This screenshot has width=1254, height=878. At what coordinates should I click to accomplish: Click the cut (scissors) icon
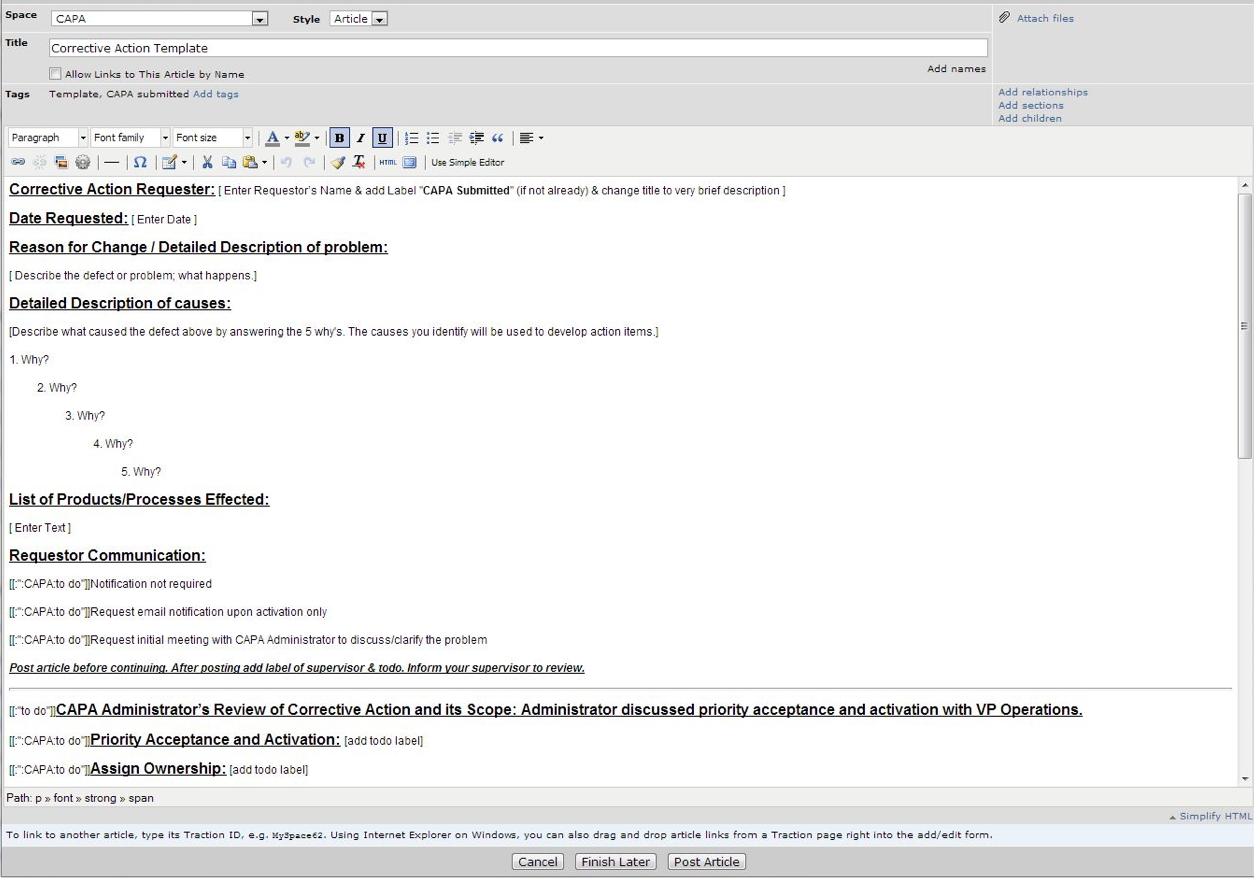click(207, 162)
